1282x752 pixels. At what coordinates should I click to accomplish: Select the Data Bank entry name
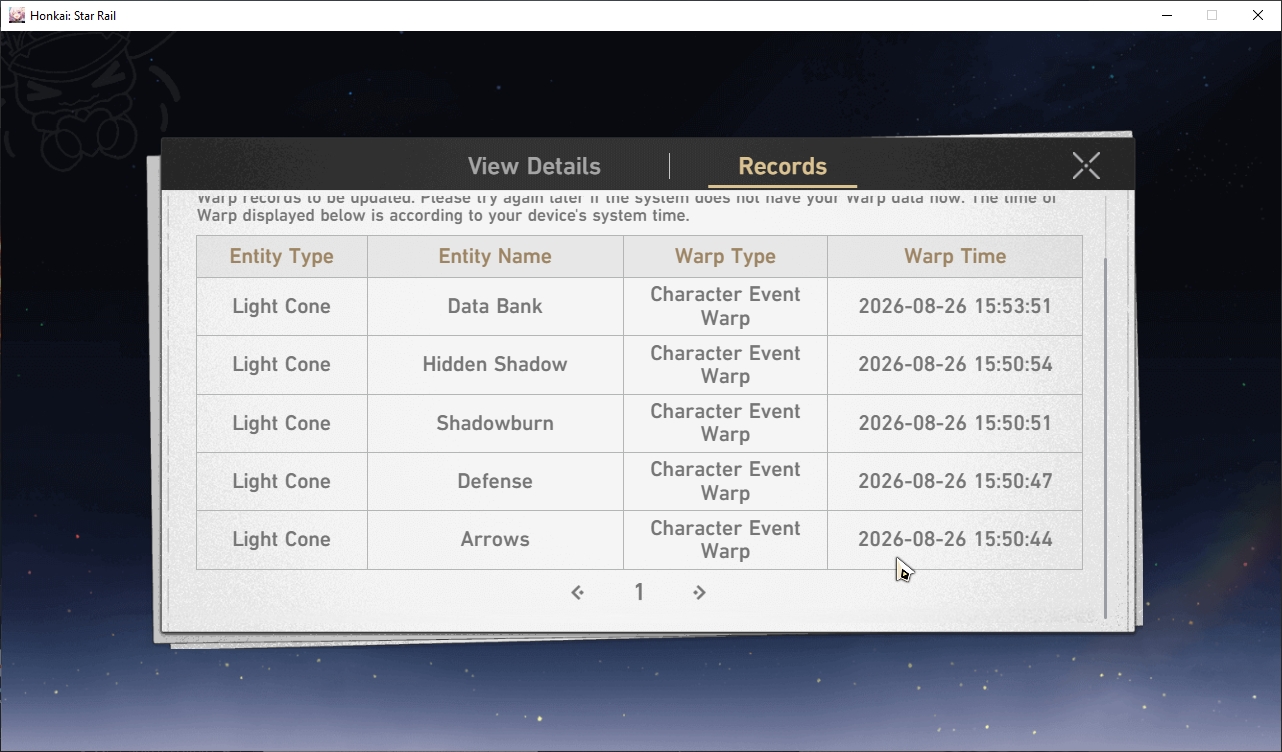coord(495,306)
